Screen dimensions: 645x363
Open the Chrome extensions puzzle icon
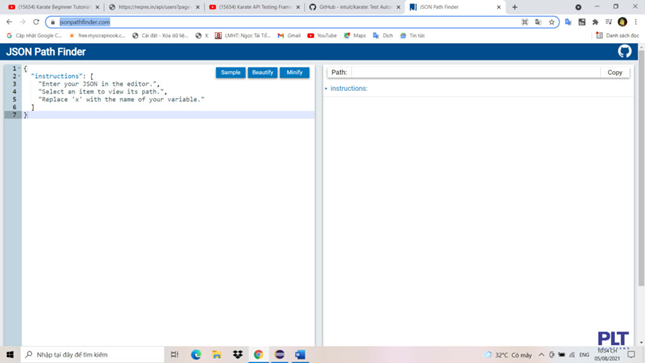595,22
